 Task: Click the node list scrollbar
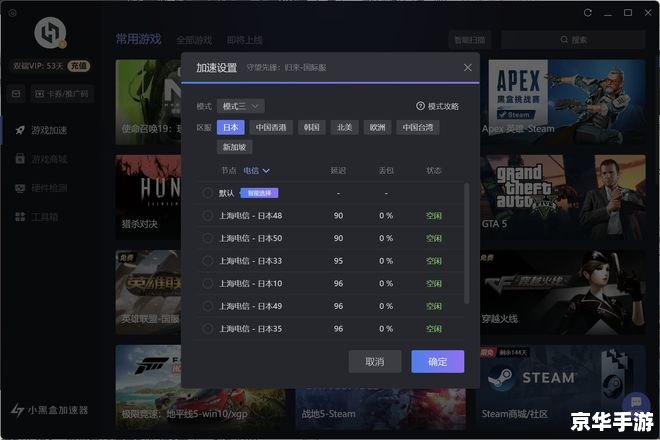[466, 243]
